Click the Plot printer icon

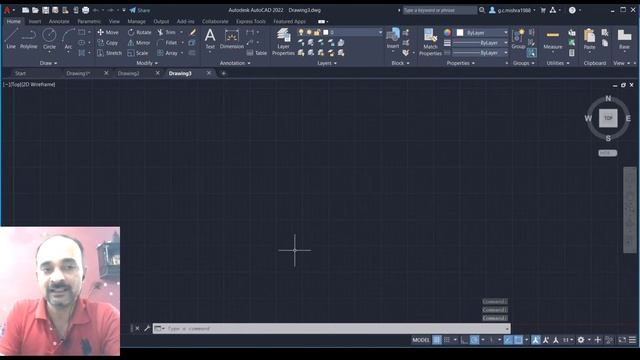tap(85, 10)
